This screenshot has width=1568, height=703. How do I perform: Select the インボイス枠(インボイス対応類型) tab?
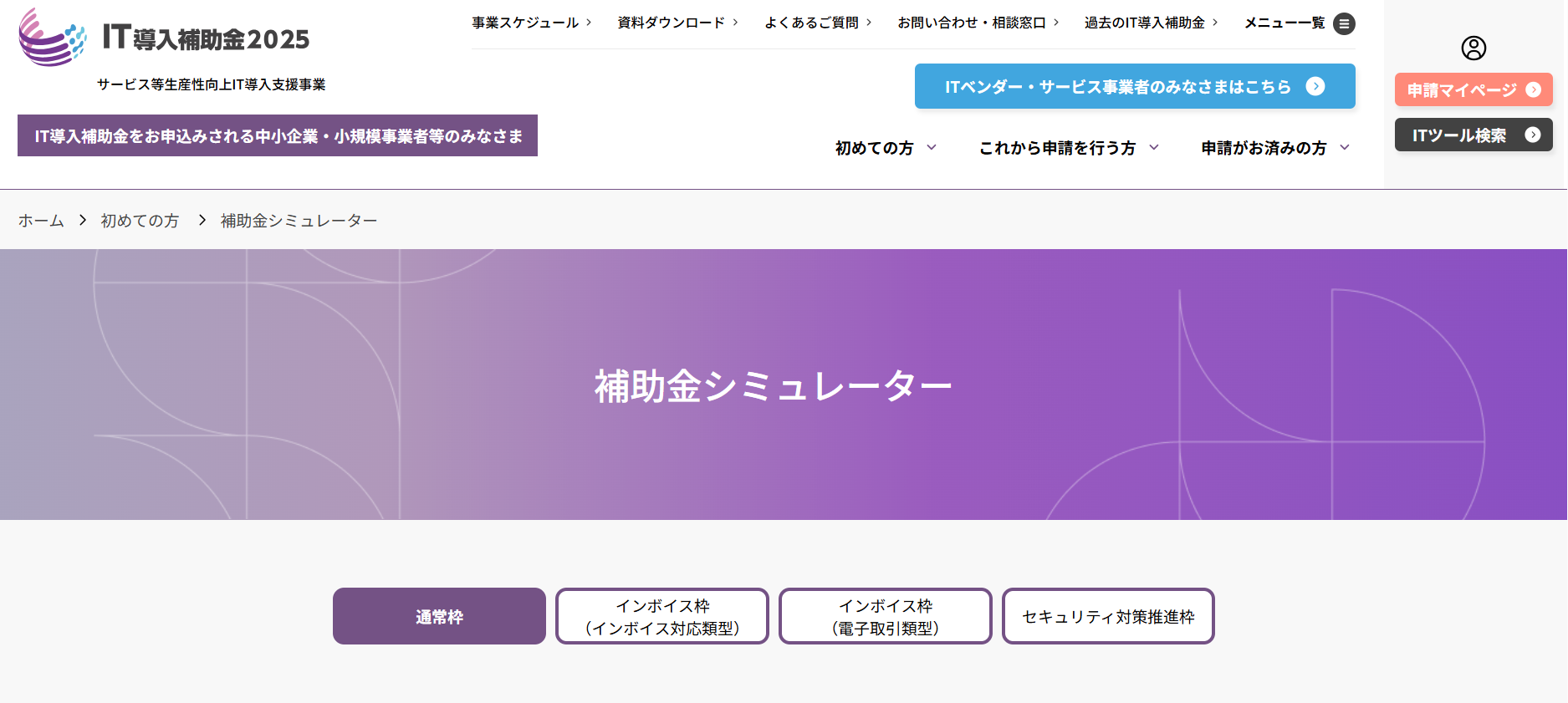point(662,616)
